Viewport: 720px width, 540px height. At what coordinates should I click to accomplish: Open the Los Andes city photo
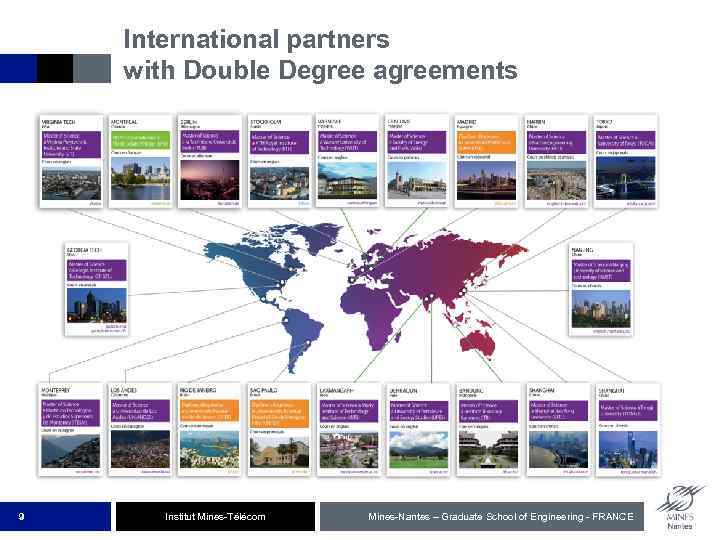pos(141,449)
